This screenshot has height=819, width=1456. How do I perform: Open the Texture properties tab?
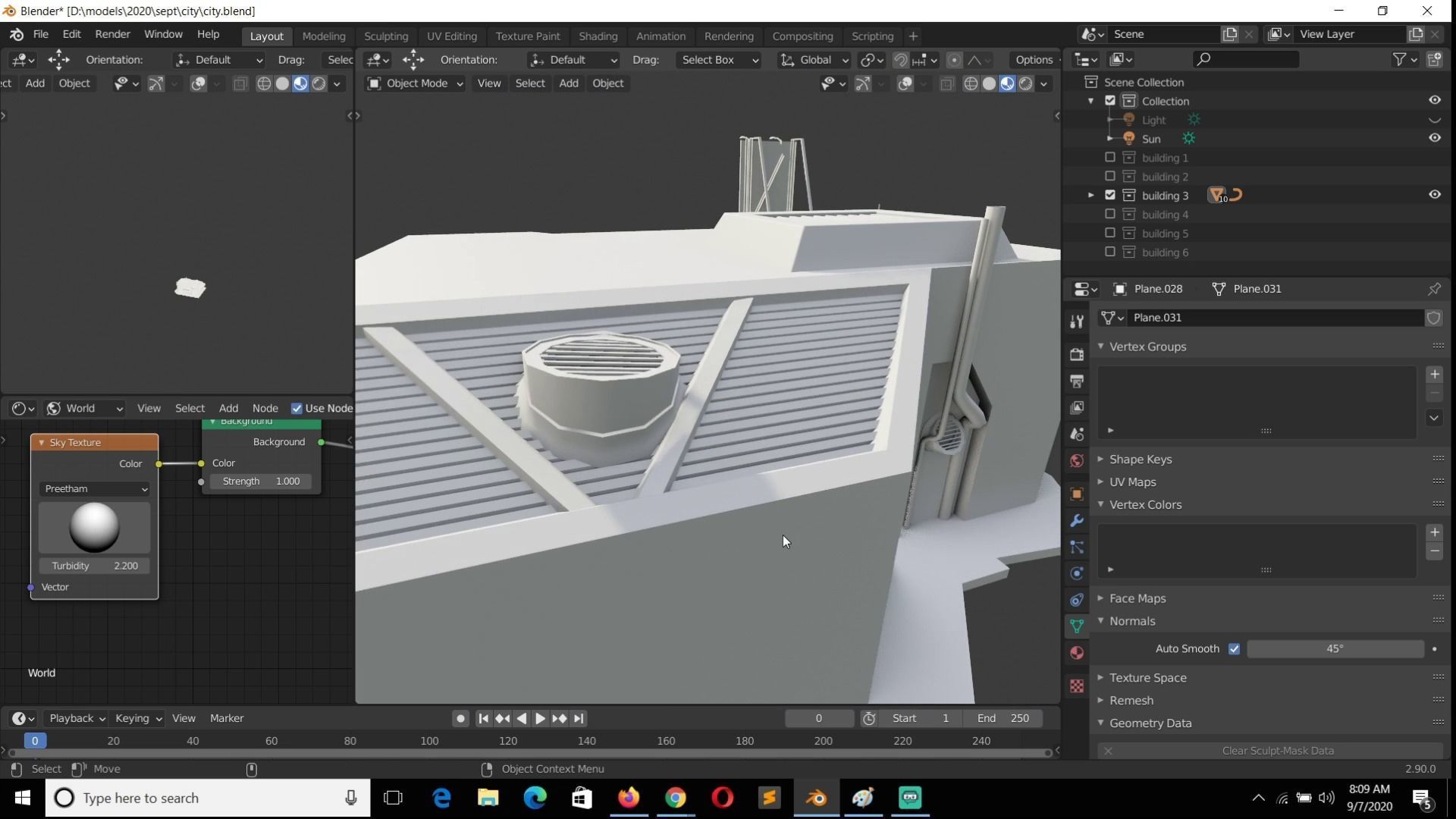[1076, 686]
